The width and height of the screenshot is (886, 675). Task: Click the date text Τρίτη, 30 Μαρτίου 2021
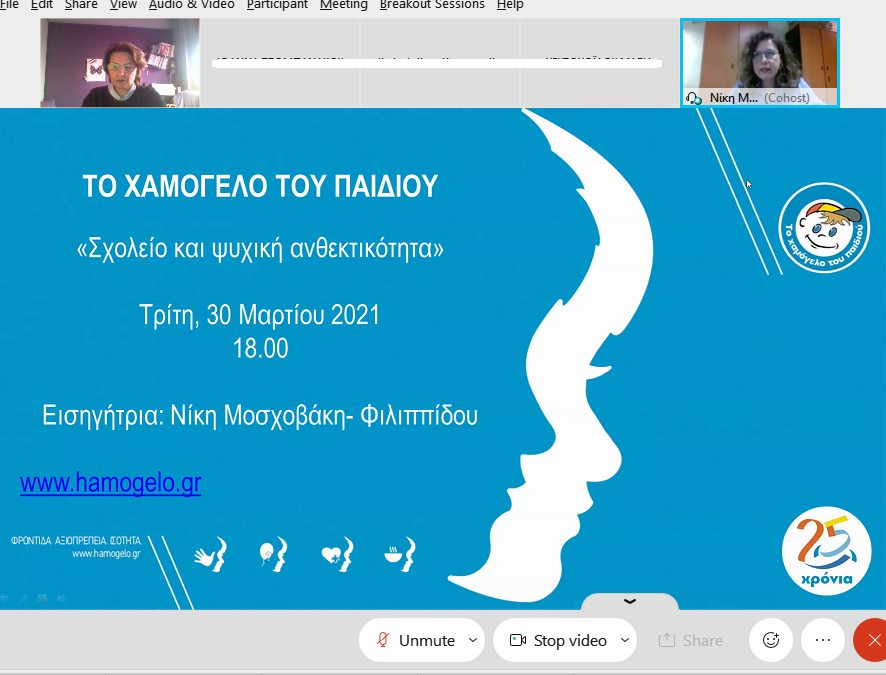pos(259,315)
